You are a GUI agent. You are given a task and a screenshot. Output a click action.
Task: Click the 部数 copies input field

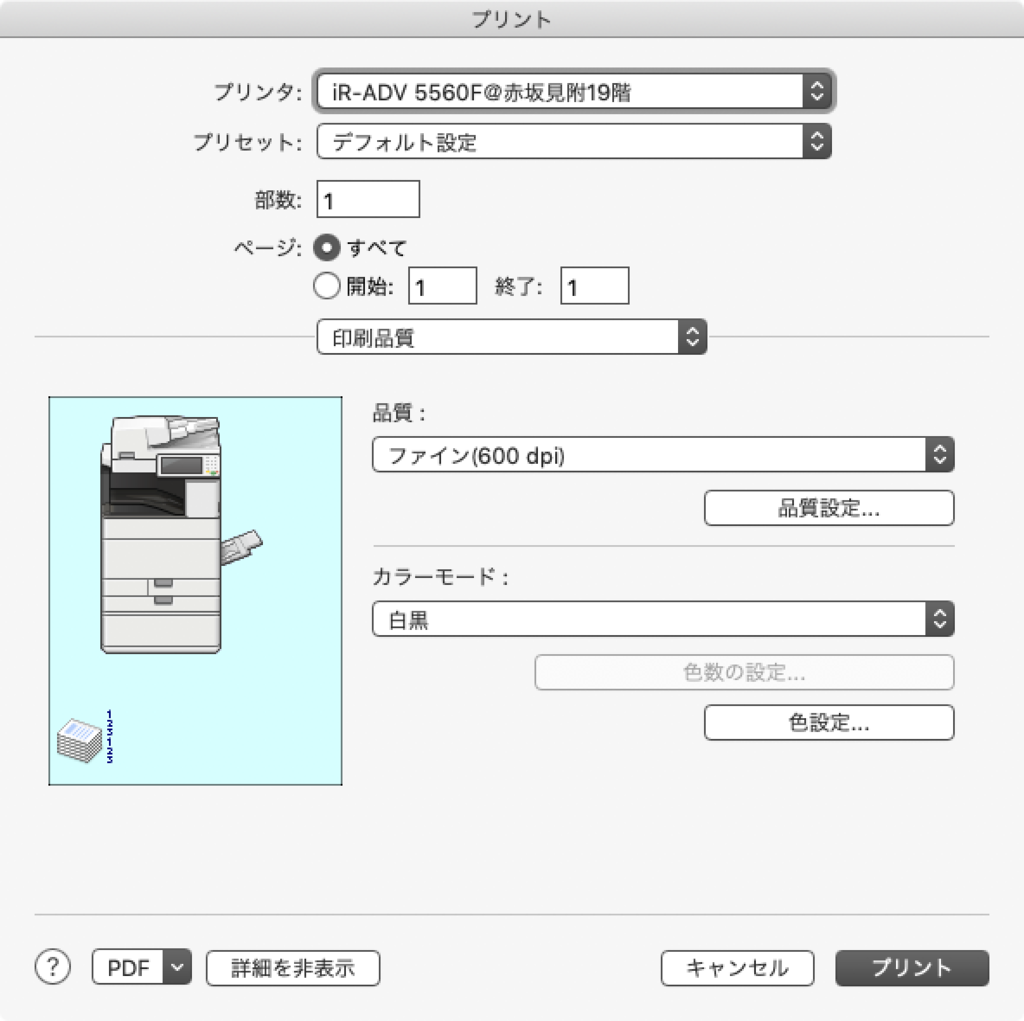(368, 199)
